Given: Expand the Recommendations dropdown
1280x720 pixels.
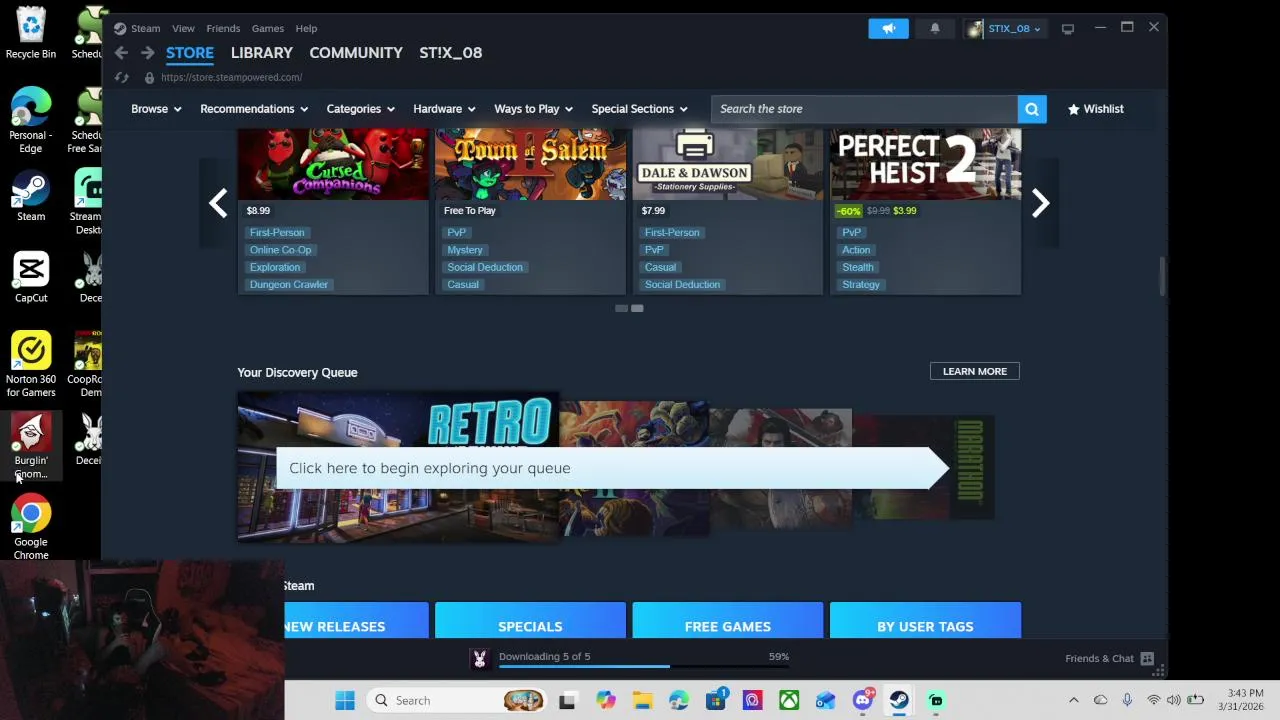Looking at the screenshot, I should 254,109.
